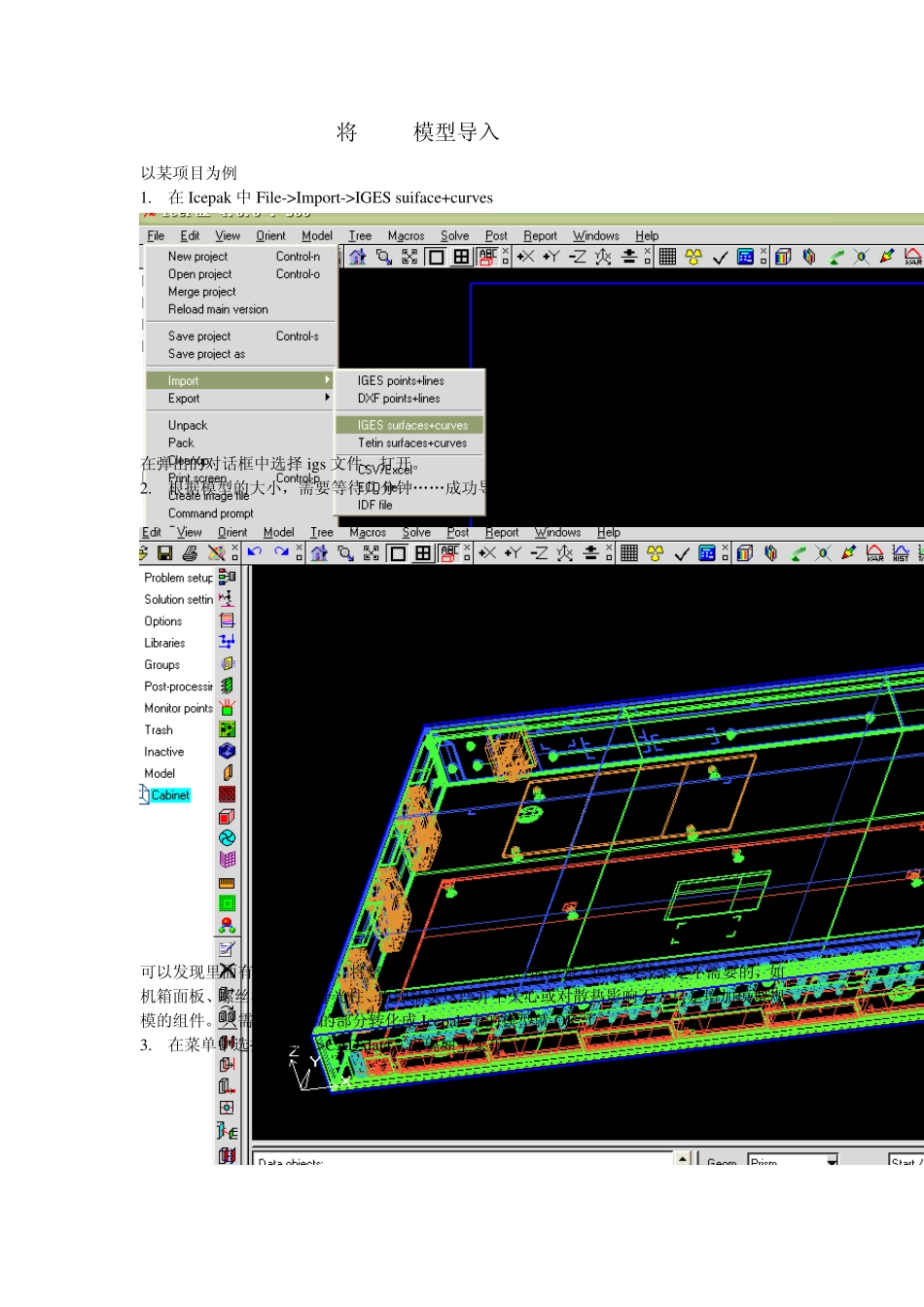Select the zoom-in magnifier tool in lower toolbar

[345, 553]
